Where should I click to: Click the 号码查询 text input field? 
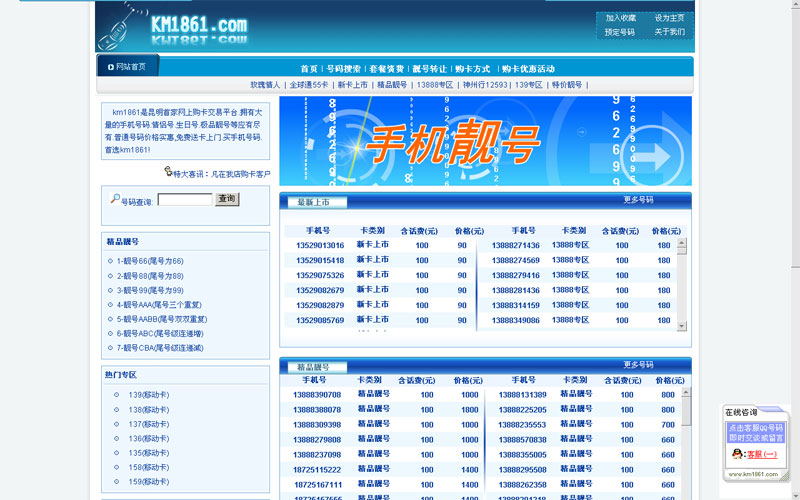(x=184, y=200)
